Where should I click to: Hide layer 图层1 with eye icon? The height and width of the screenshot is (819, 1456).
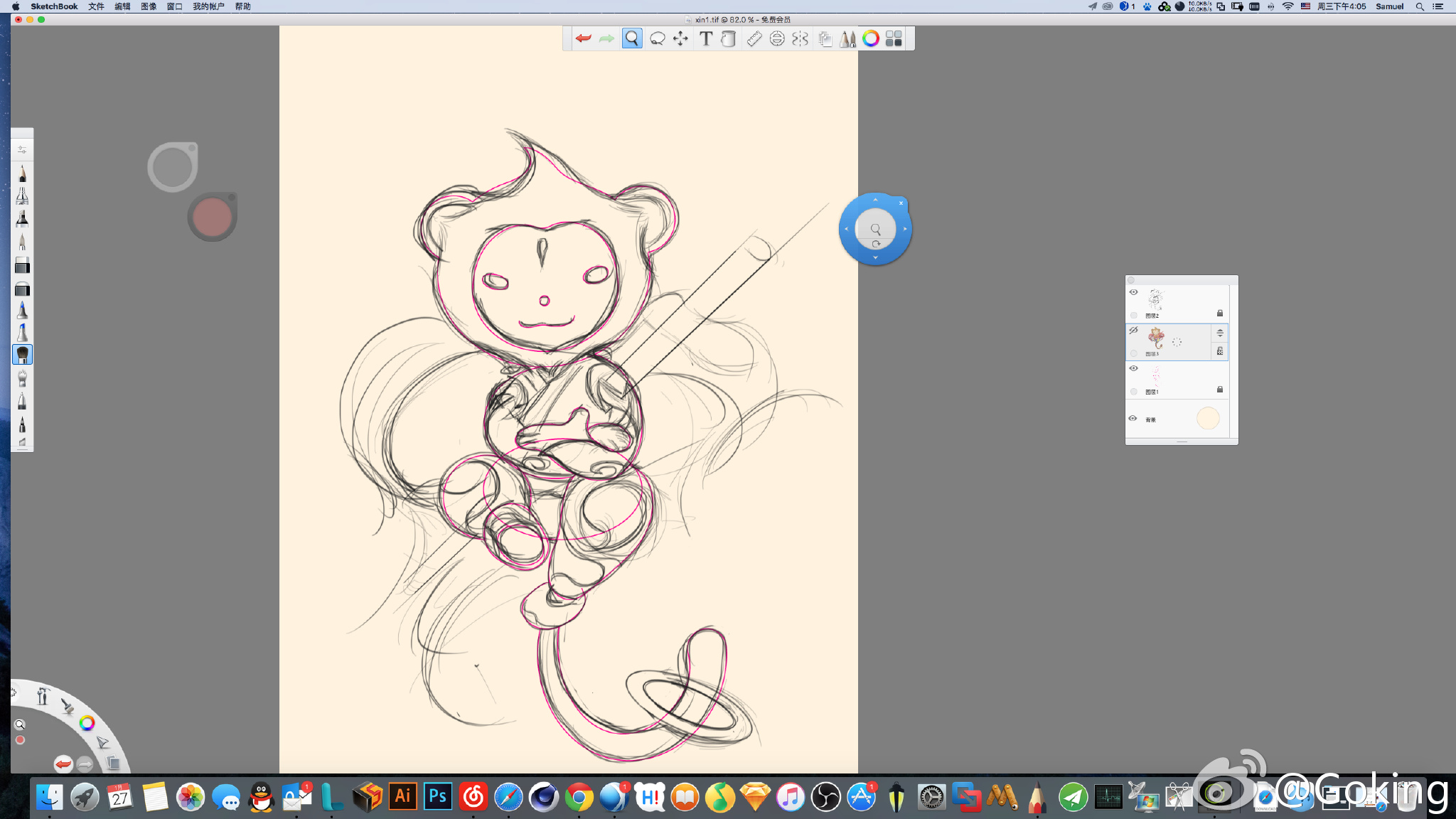pos(1133,368)
